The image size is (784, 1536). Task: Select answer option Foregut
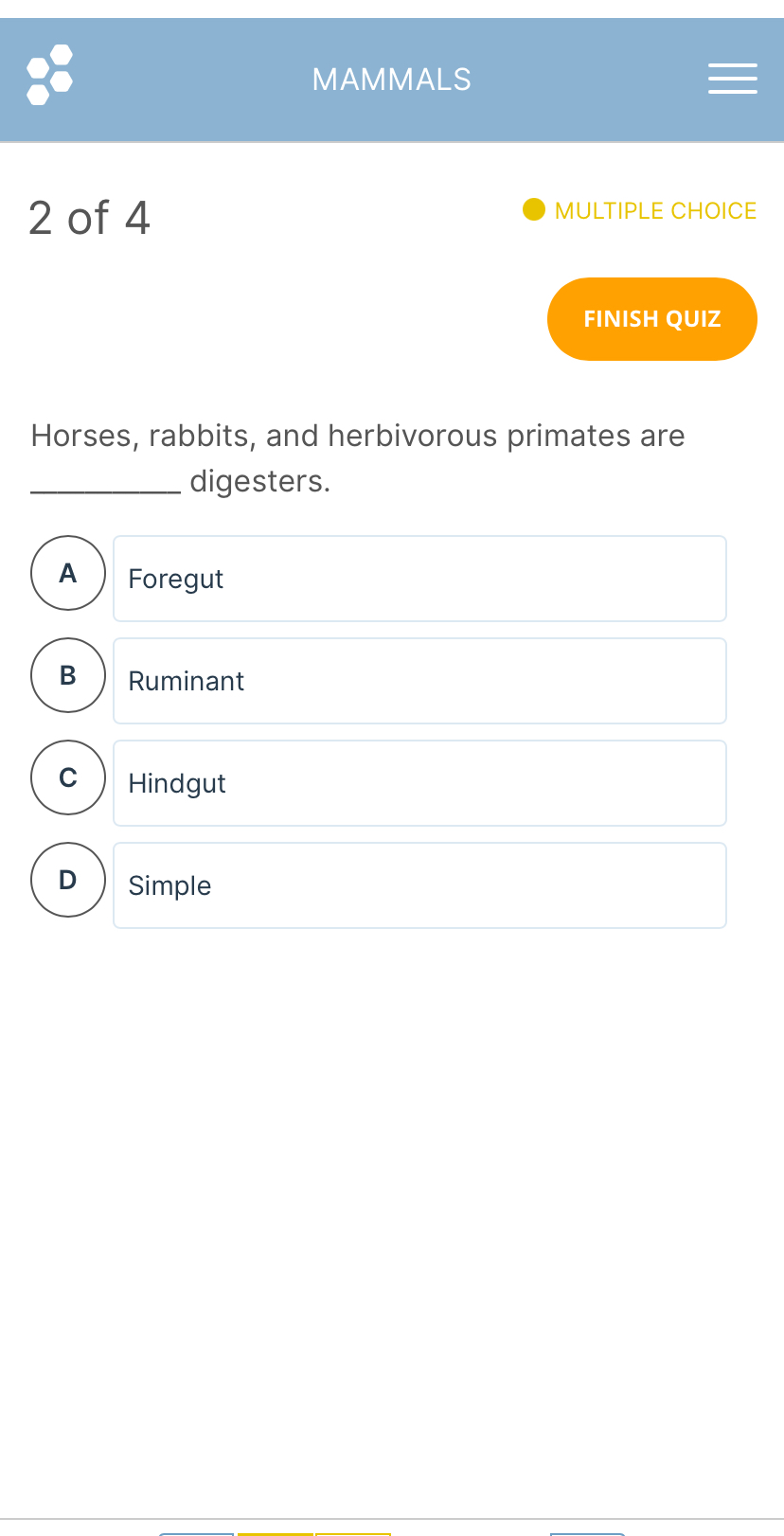pyautogui.click(x=419, y=579)
